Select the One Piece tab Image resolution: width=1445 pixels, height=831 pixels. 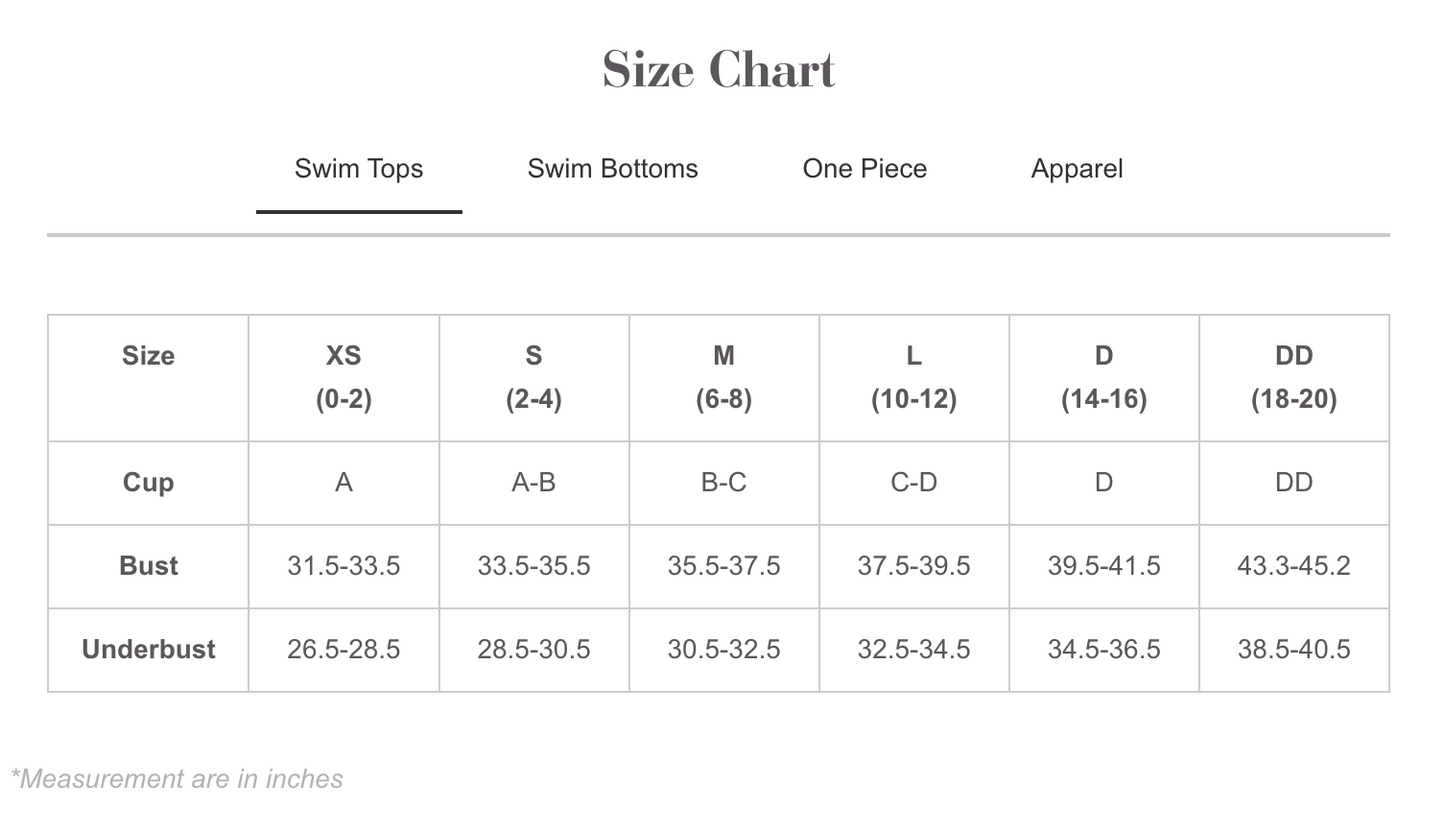[x=864, y=169]
